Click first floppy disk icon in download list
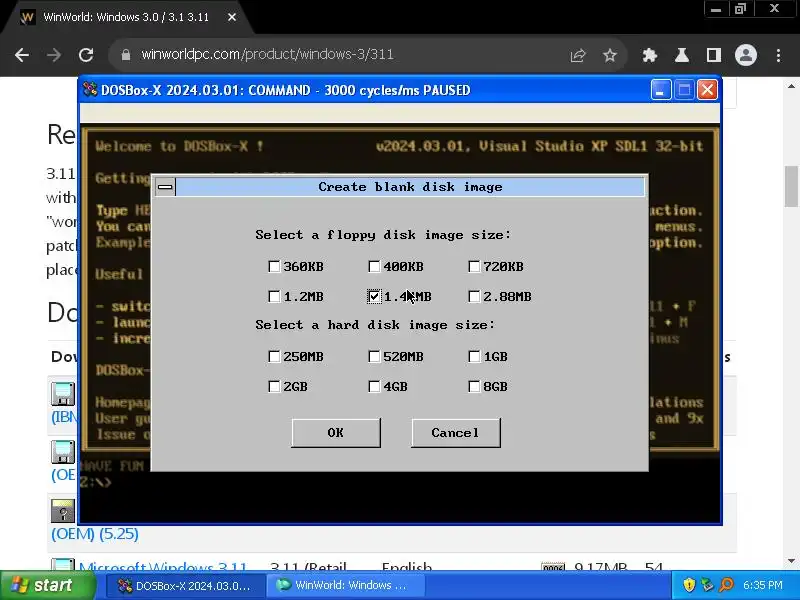Image resolution: width=800 pixels, height=600 pixels. pyautogui.click(x=63, y=394)
